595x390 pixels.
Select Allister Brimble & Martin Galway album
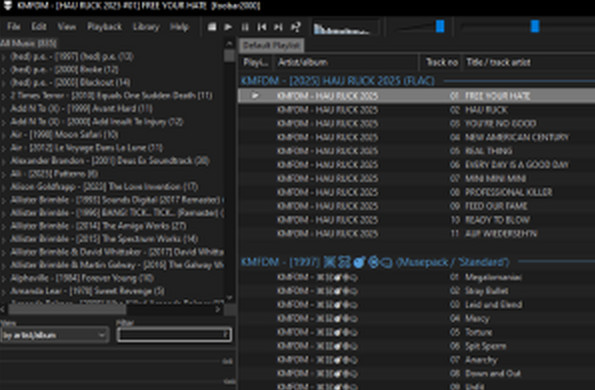click(x=117, y=264)
